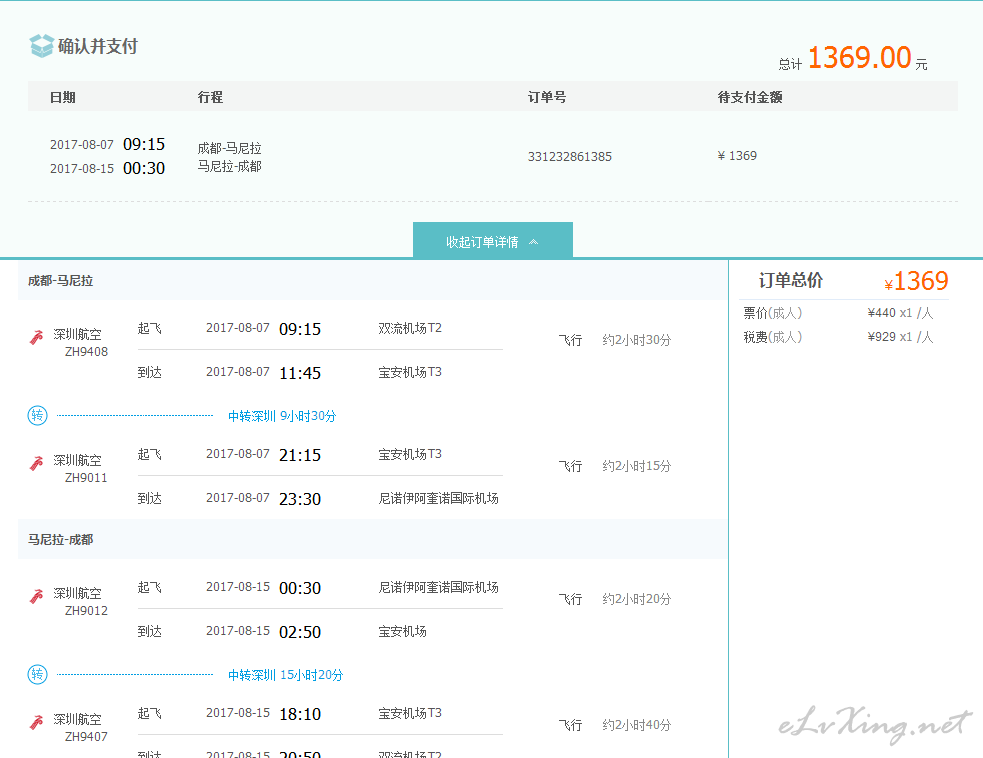Screen dimensions: 983x758
Task: Click the transfer icon beside 9小时30分 layover
Action: [x=38, y=415]
